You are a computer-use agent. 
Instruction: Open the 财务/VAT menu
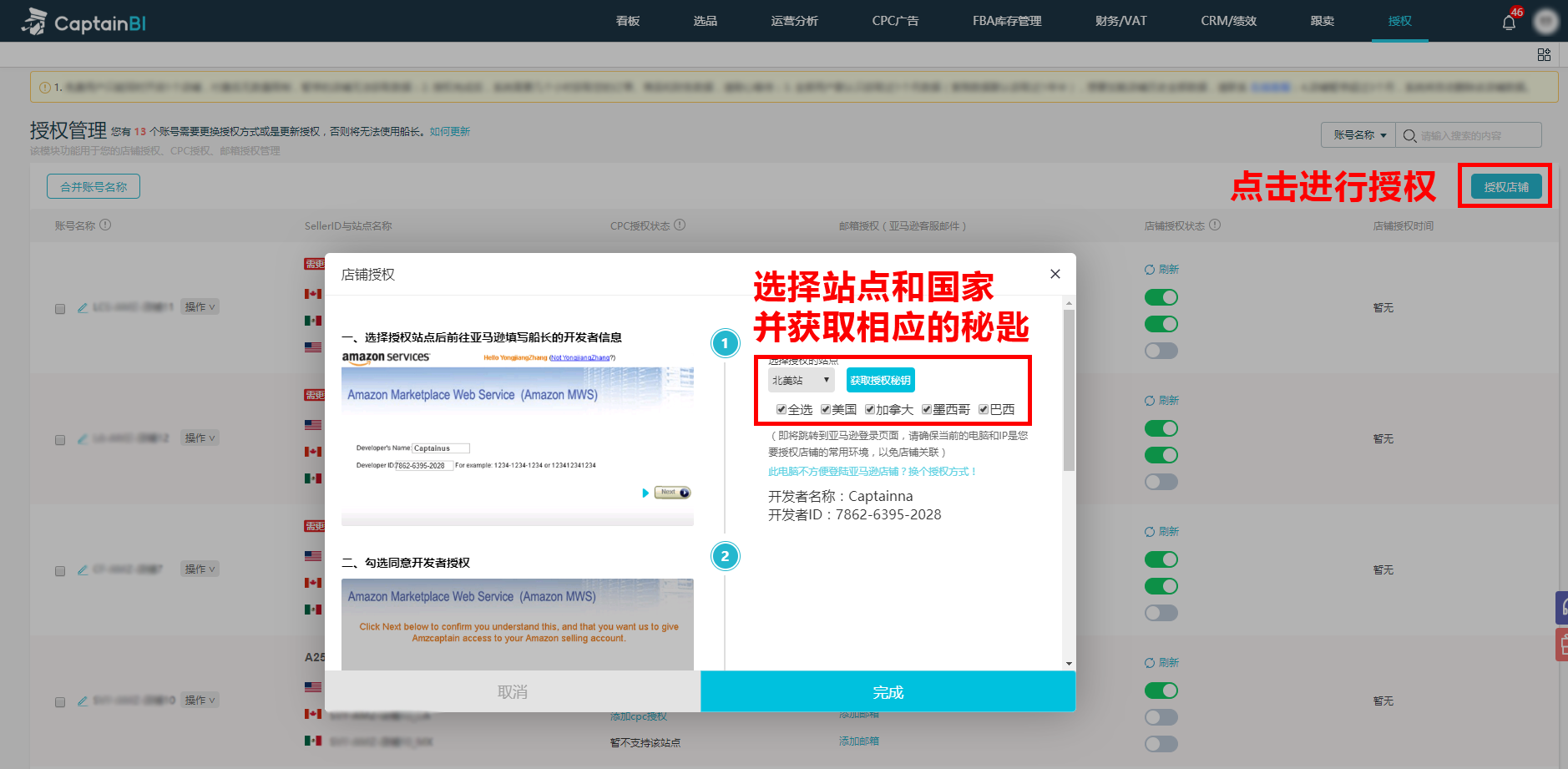click(1121, 21)
